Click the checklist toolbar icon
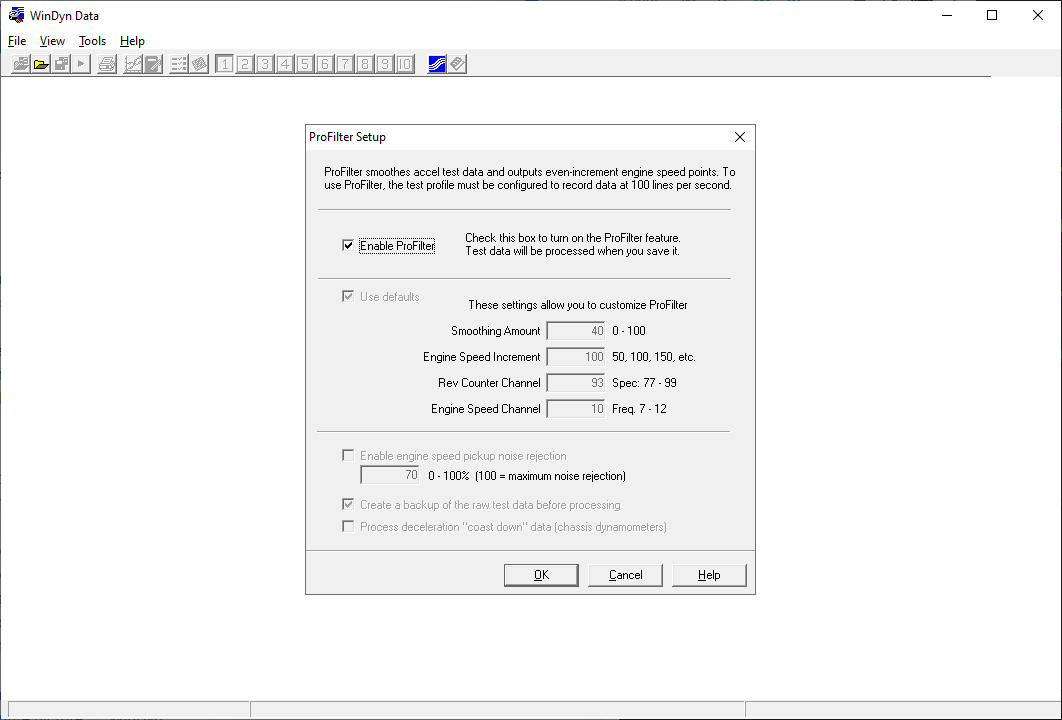The height and width of the screenshot is (720, 1062). click(x=178, y=64)
